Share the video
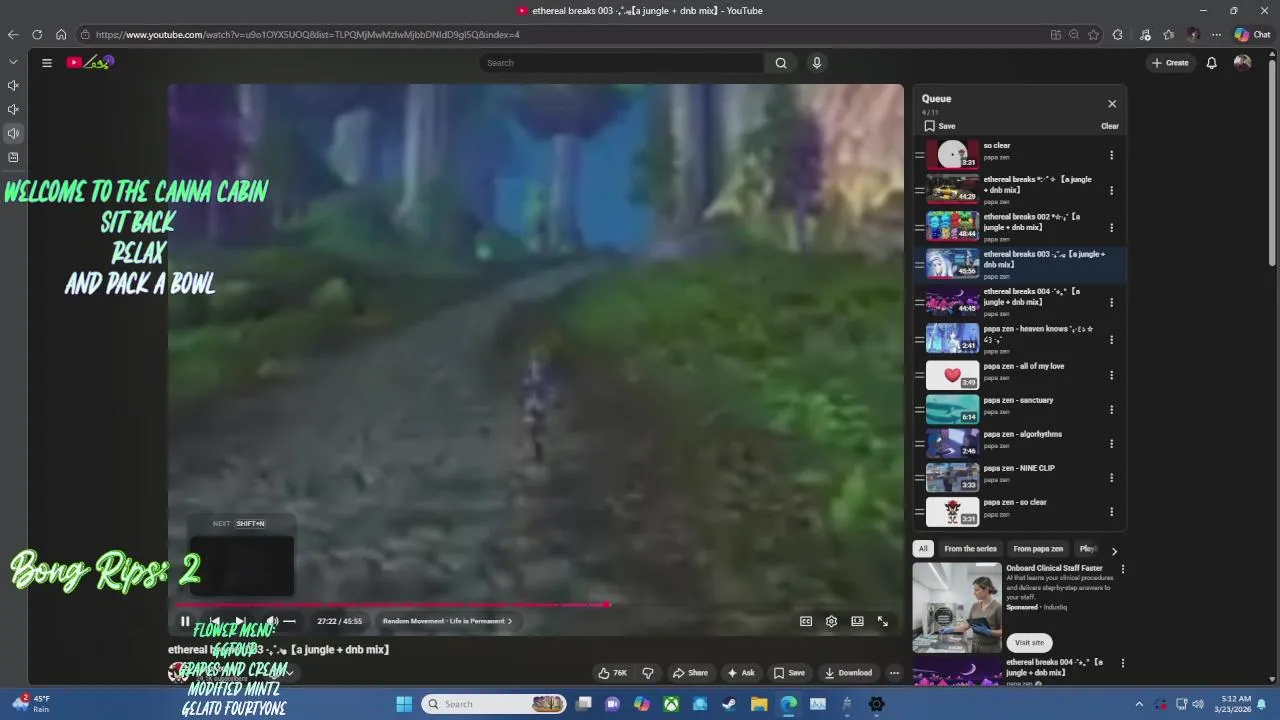1280x720 pixels. coord(690,673)
